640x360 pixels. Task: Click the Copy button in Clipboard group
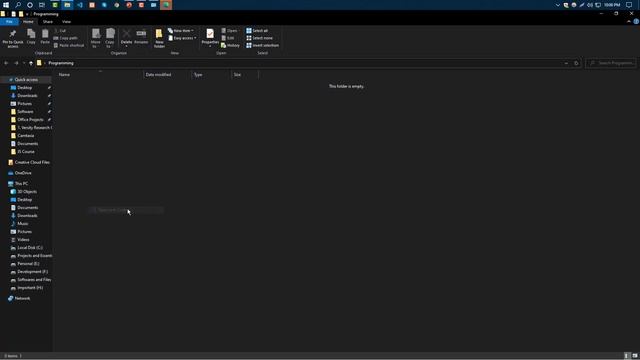tap(31, 37)
